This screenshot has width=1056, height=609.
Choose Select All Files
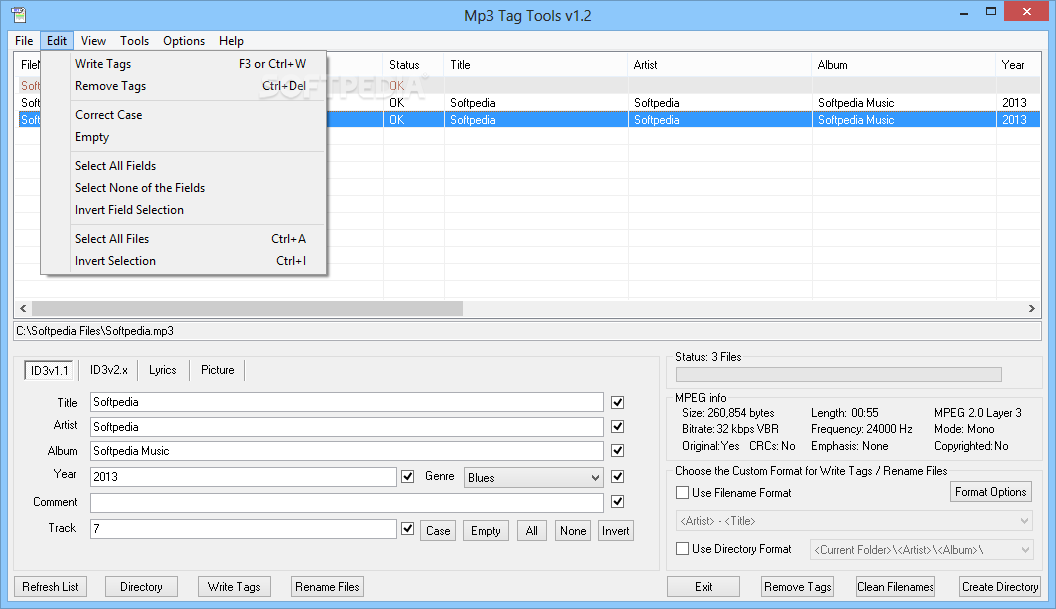(184, 239)
